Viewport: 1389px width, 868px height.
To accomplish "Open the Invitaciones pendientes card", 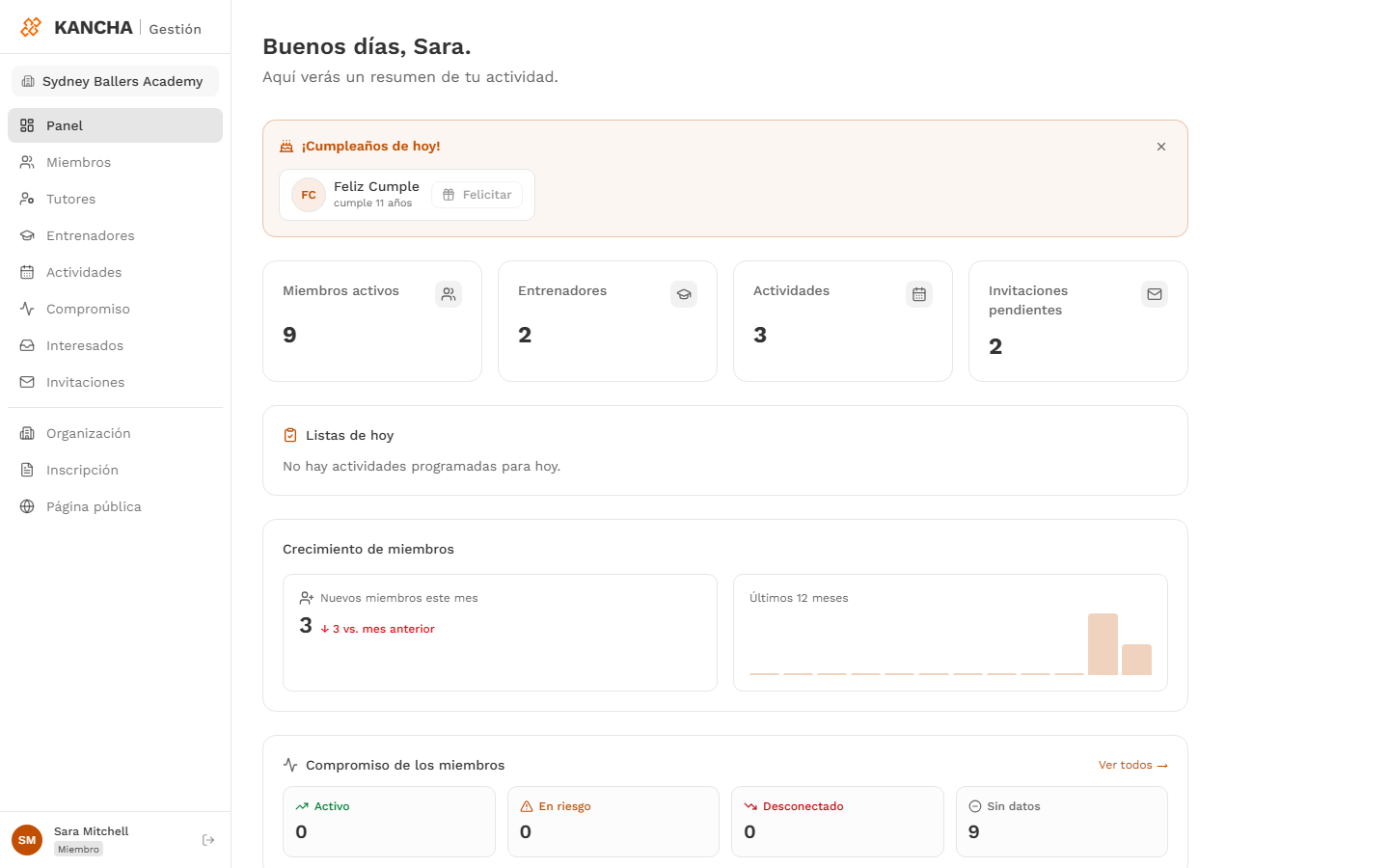I will click(x=1078, y=321).
